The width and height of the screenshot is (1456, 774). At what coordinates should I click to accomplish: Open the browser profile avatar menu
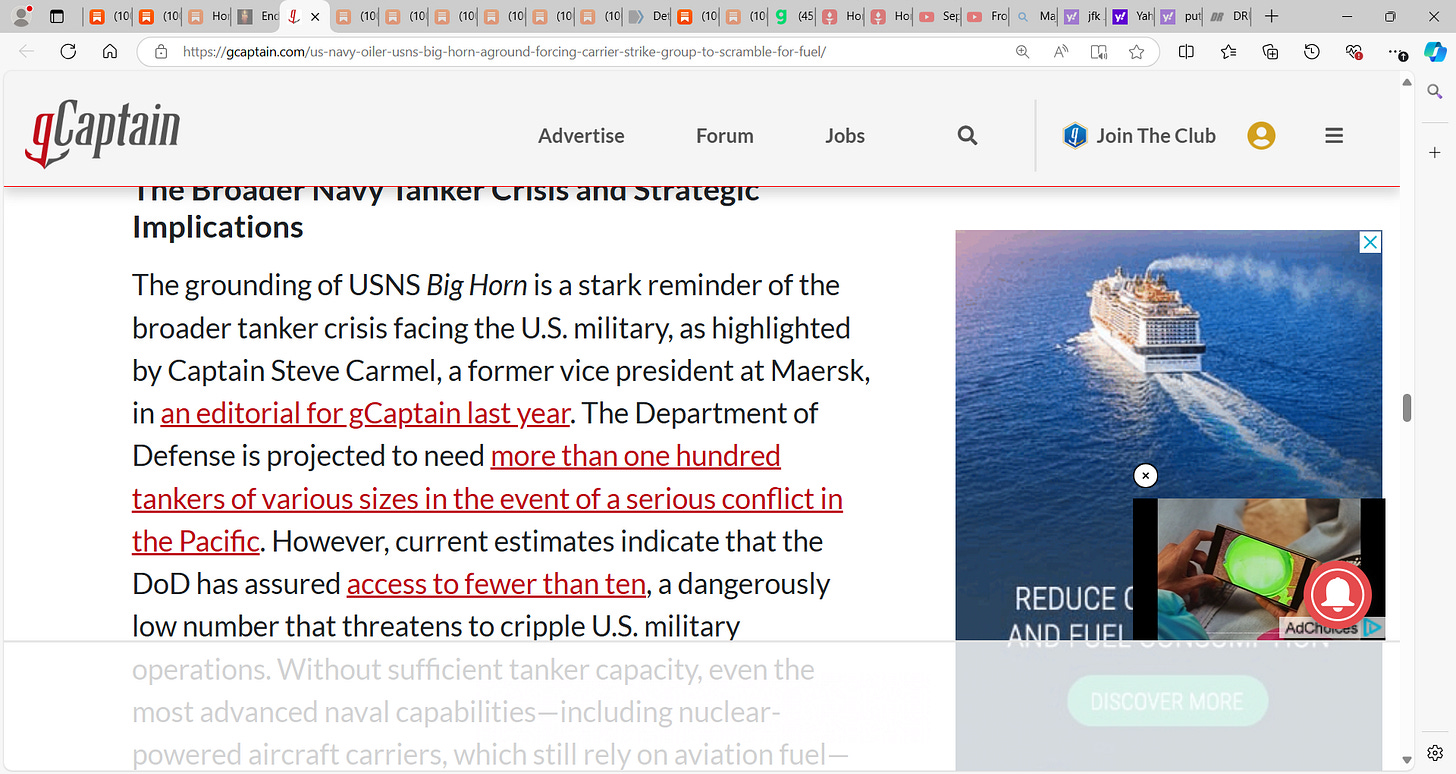pyautogui.click(x=21, y=16)
